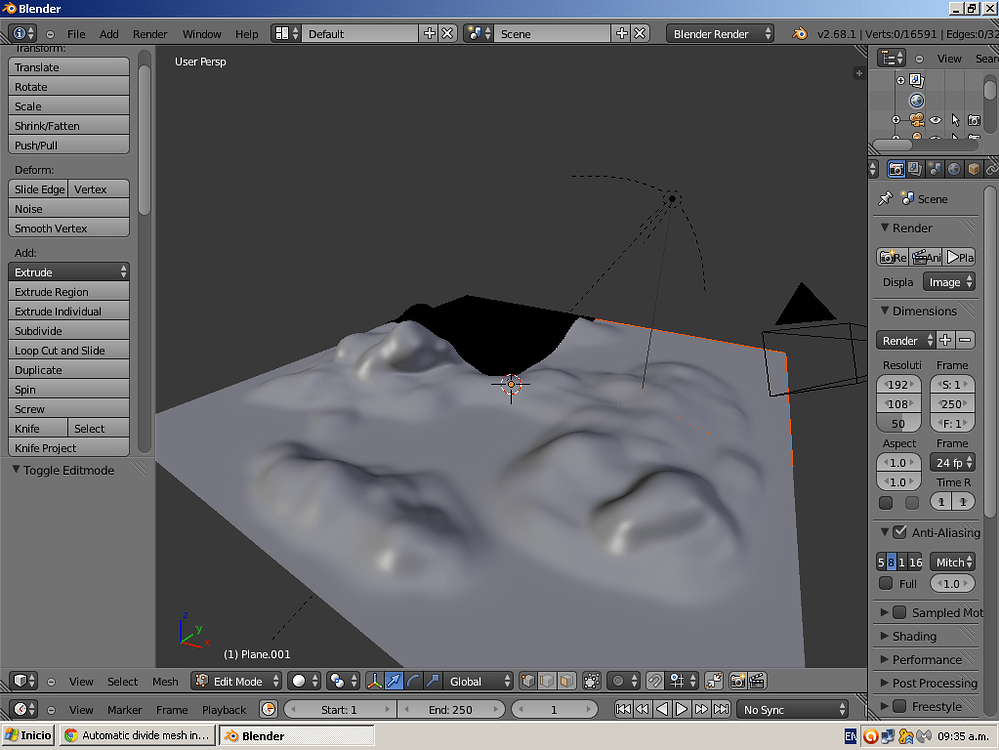Pin the properties context

pyautogui.click(x=885, y=199)
